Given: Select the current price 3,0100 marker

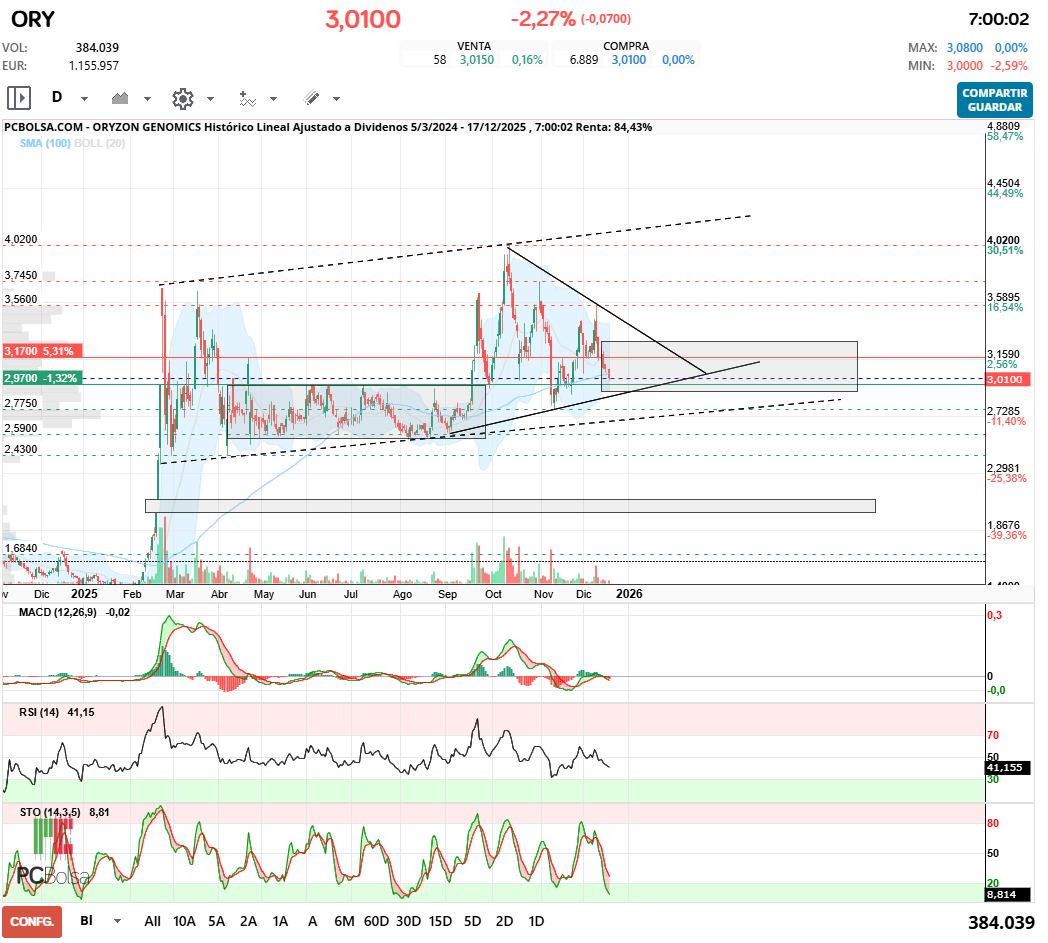Looking at the screenshot, I should (1010, 377).
